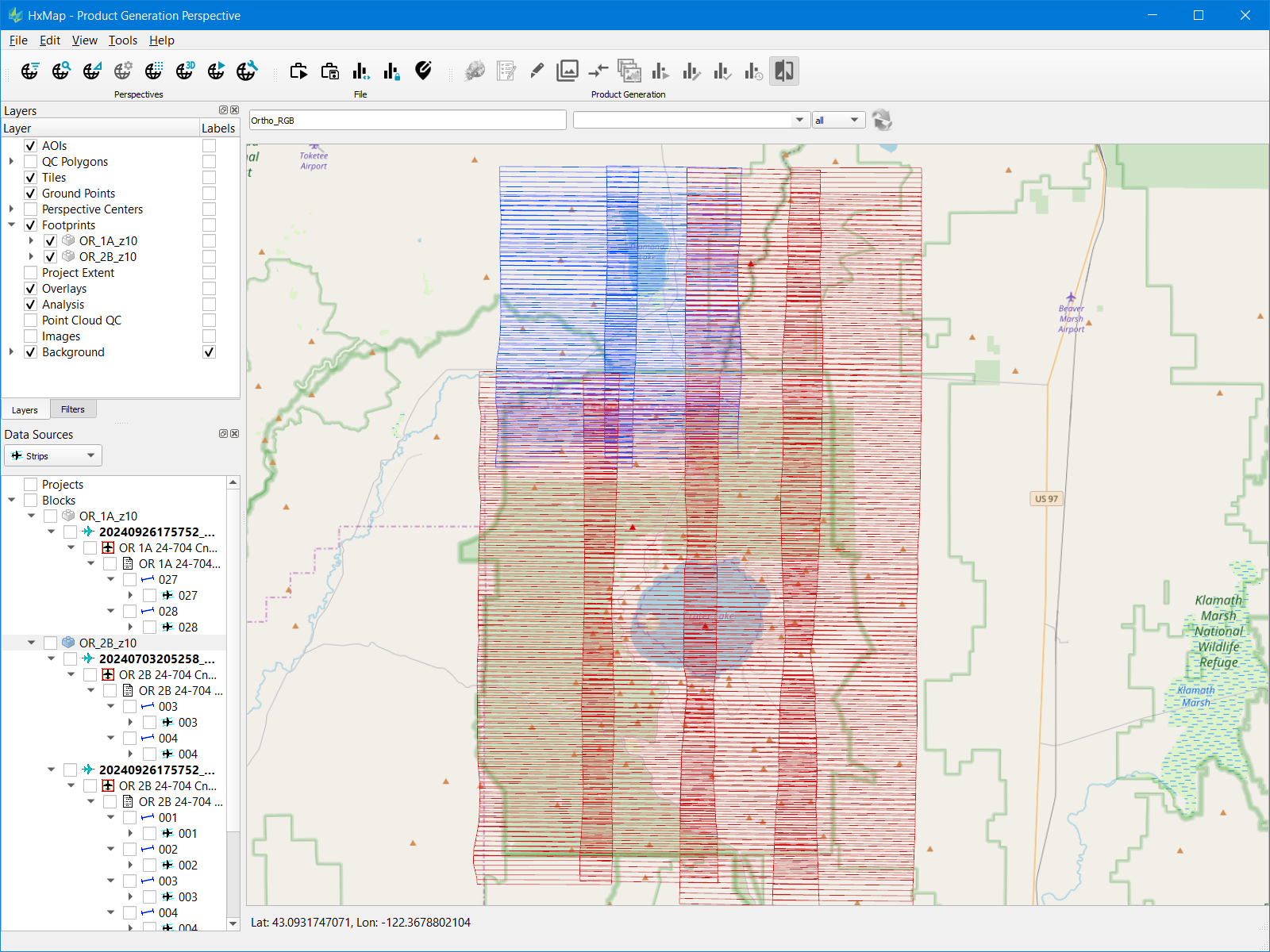Disable the Background labels checkbox
The image size is (1270, 952).
pyautogui.click(x=209, y=352)
